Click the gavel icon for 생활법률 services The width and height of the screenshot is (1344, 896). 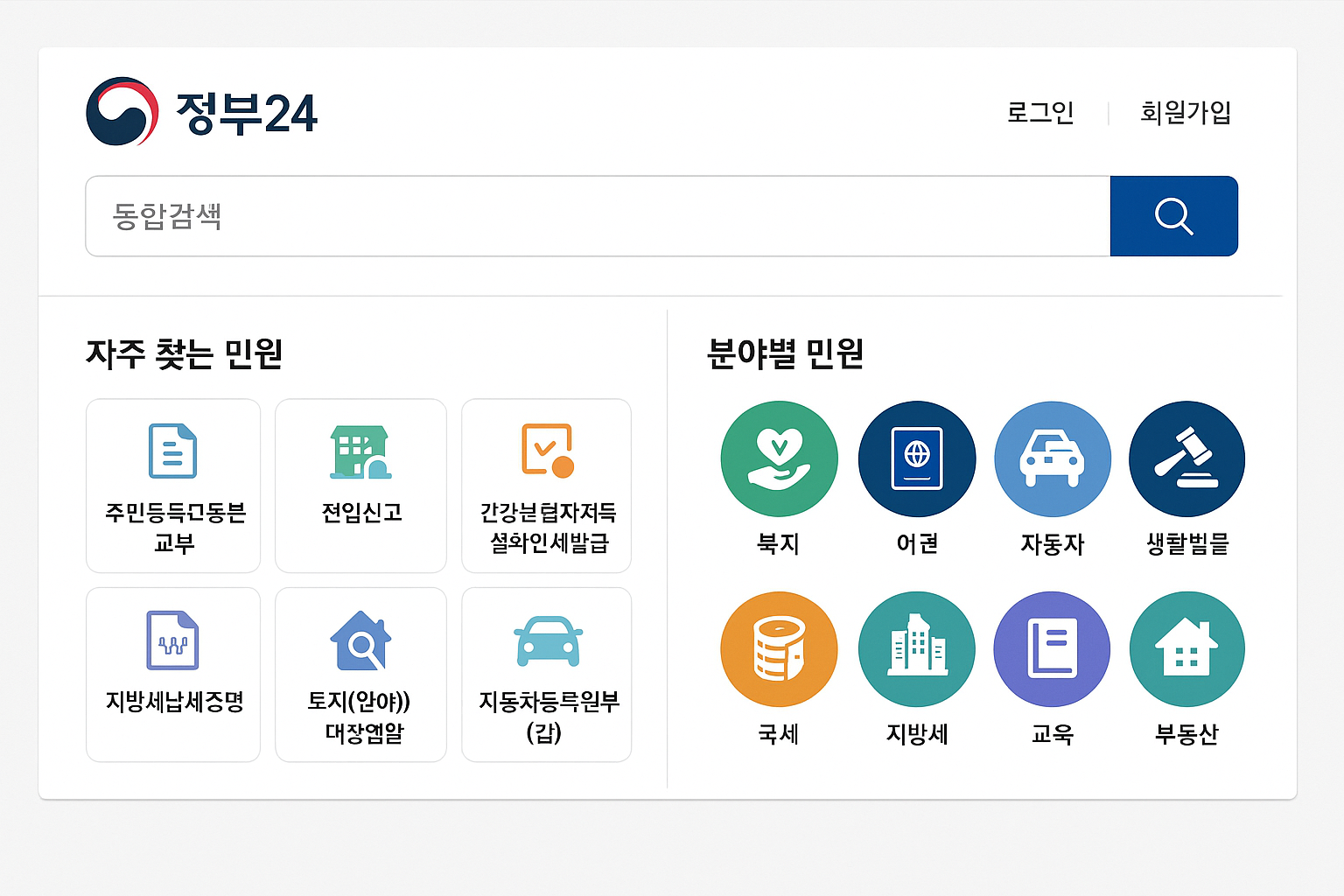point(1186,458)
